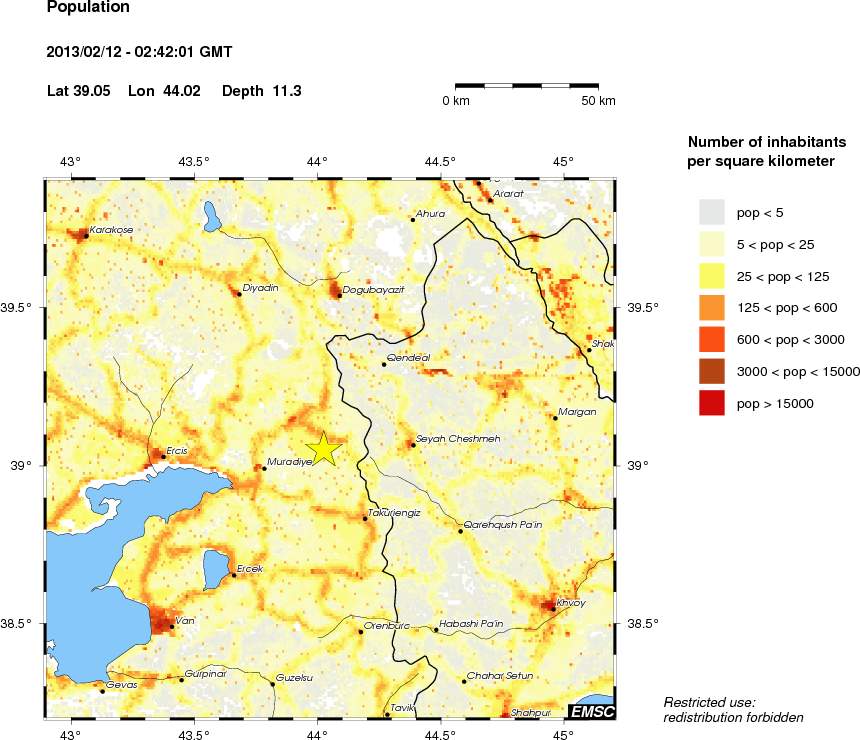Click the Diyadin city marker
Viewport: 860px width, 740px height.
tap(239, 294)
